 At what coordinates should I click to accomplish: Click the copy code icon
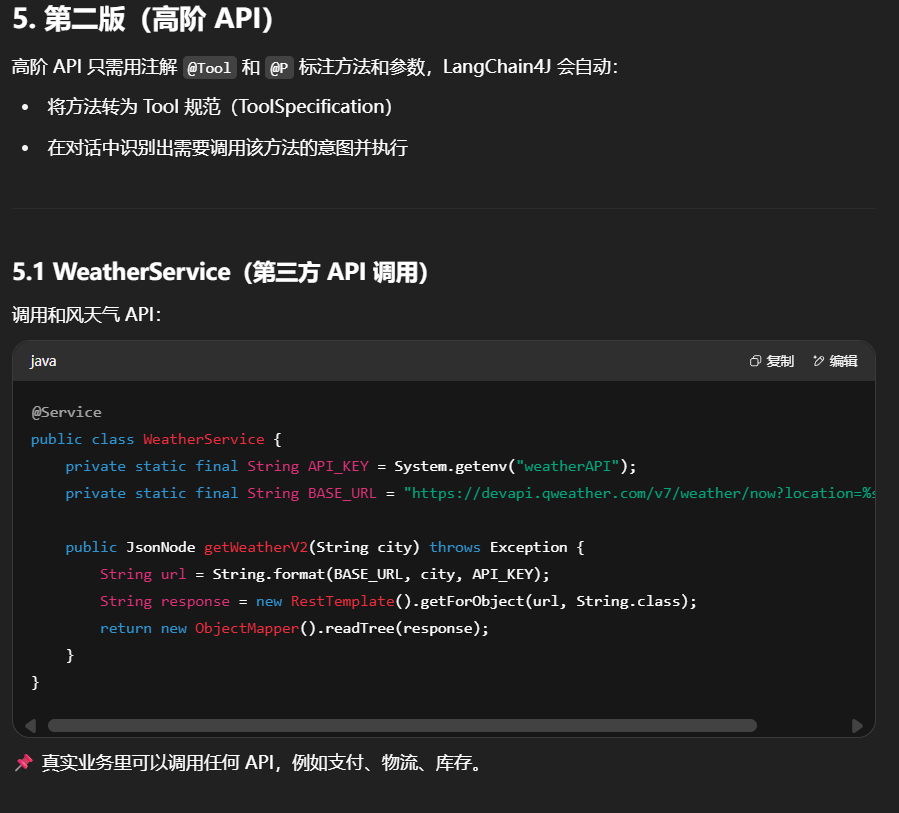click(755, 361)
